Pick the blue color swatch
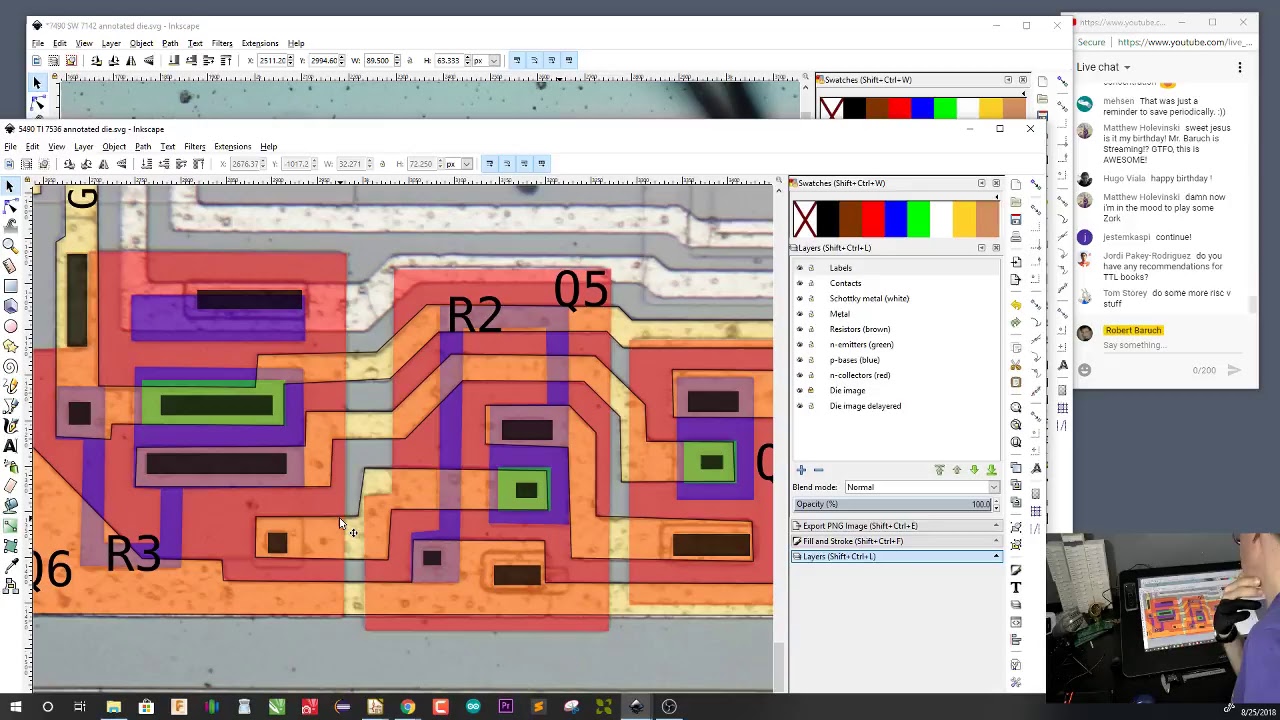Screen dimensions: 1280x720 pos(895,219)
